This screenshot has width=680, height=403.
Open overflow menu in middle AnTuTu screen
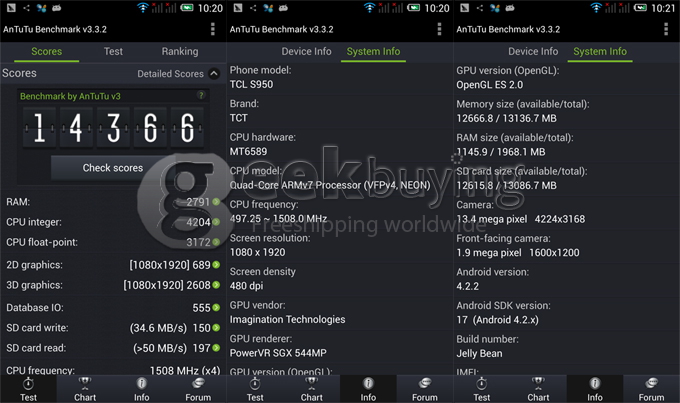coord(439,29)
